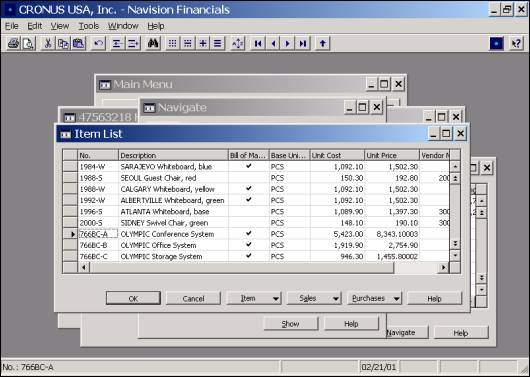
Task: Click Cancel in Item List
Action: [x=193, y=299]
